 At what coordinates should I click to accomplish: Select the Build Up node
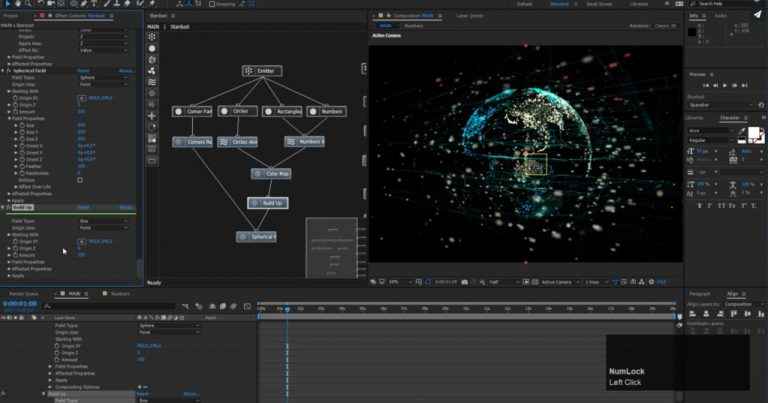268,203
